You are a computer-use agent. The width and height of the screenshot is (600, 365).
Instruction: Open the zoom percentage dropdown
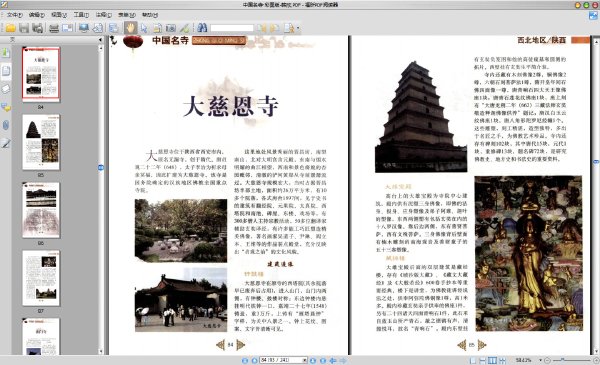(x=540, y=360)
